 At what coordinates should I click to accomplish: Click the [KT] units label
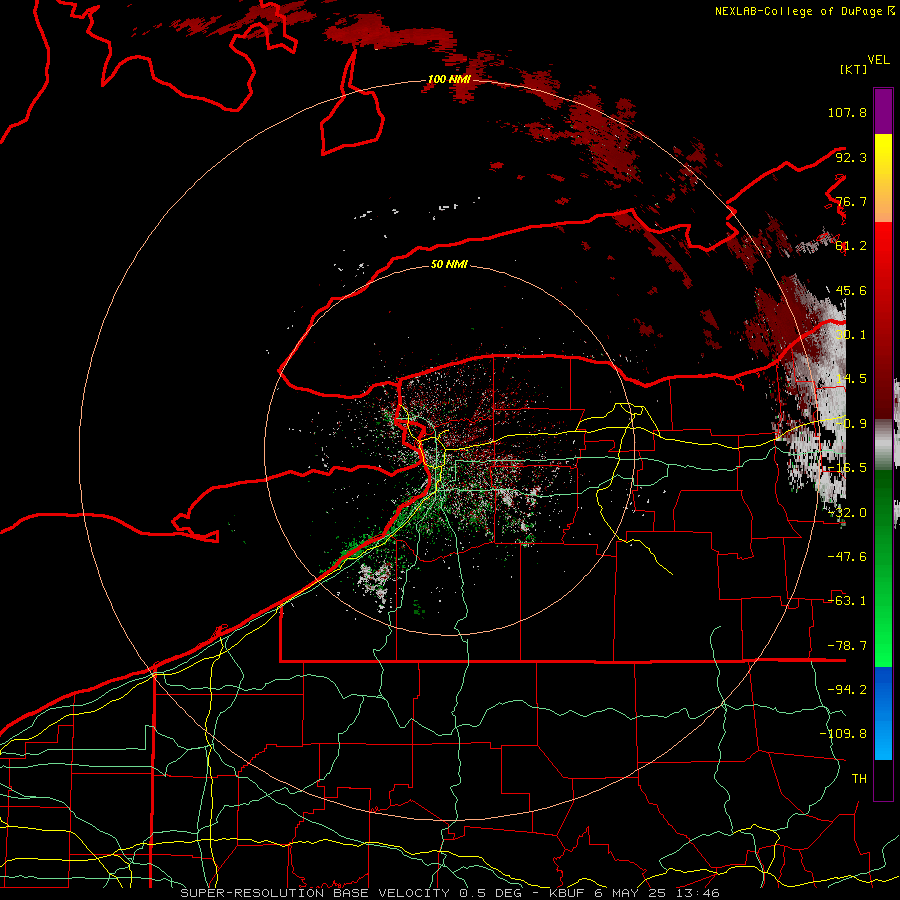pyautogui.click(x=853, y=69)
